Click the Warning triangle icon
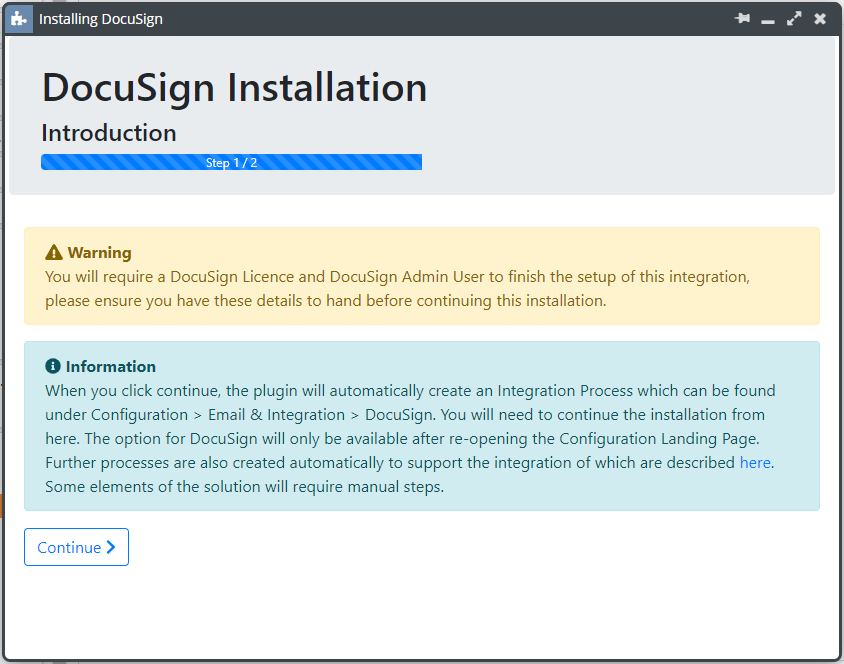Image resolution: width=844 pixels, height=664 pixels. (x=54, y=252)
